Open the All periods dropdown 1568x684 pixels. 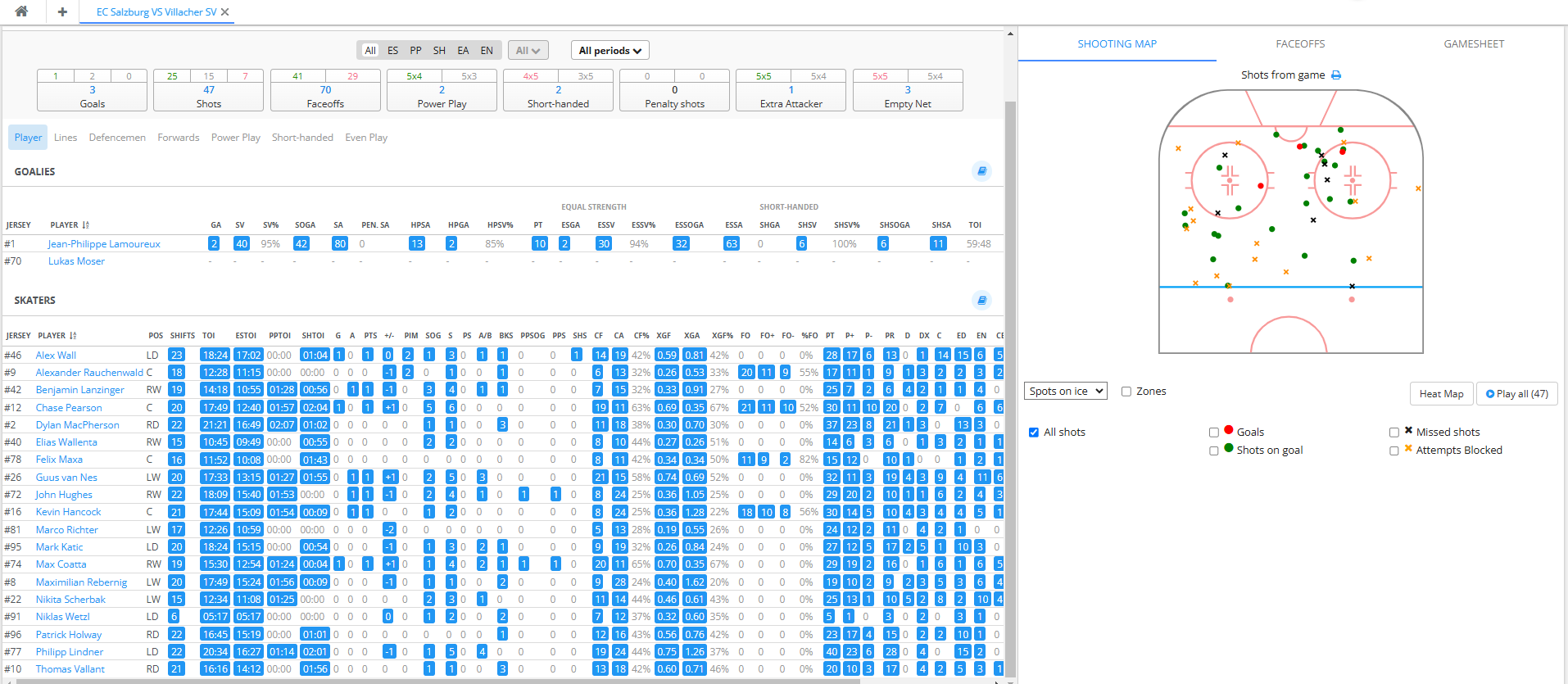610,51
